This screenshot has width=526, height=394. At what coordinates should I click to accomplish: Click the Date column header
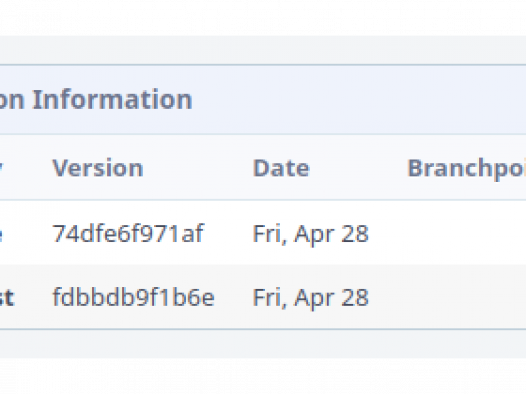[281, 168]
